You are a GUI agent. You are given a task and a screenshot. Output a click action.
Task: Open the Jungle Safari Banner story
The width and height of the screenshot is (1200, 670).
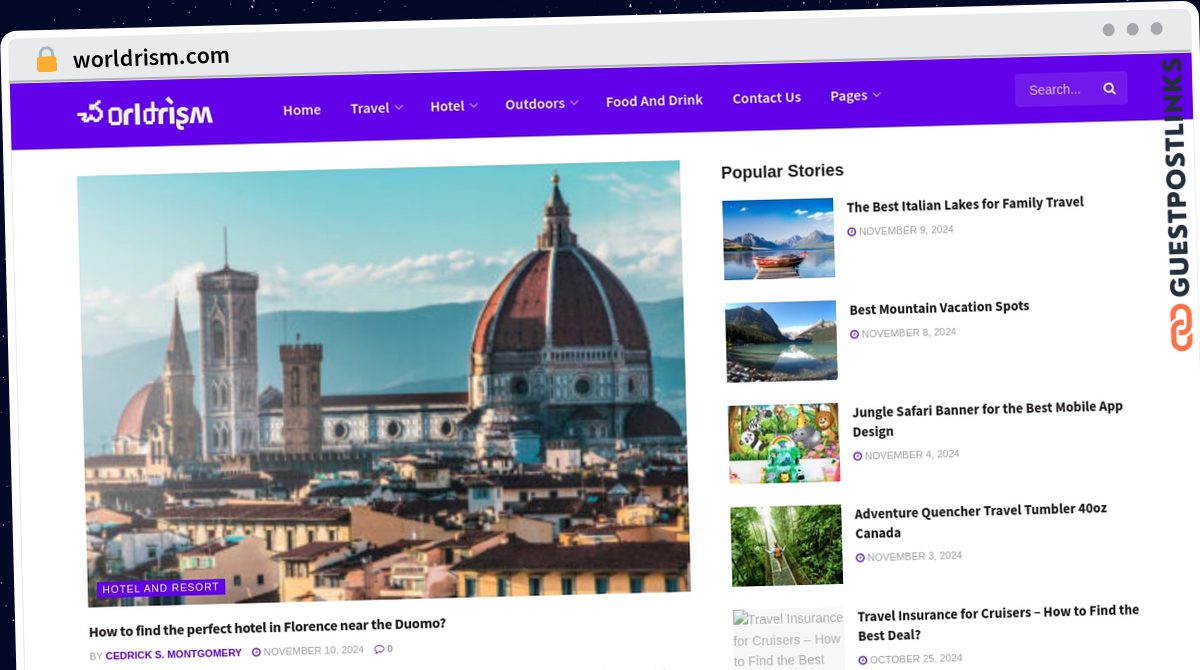[x=988, y=420]
